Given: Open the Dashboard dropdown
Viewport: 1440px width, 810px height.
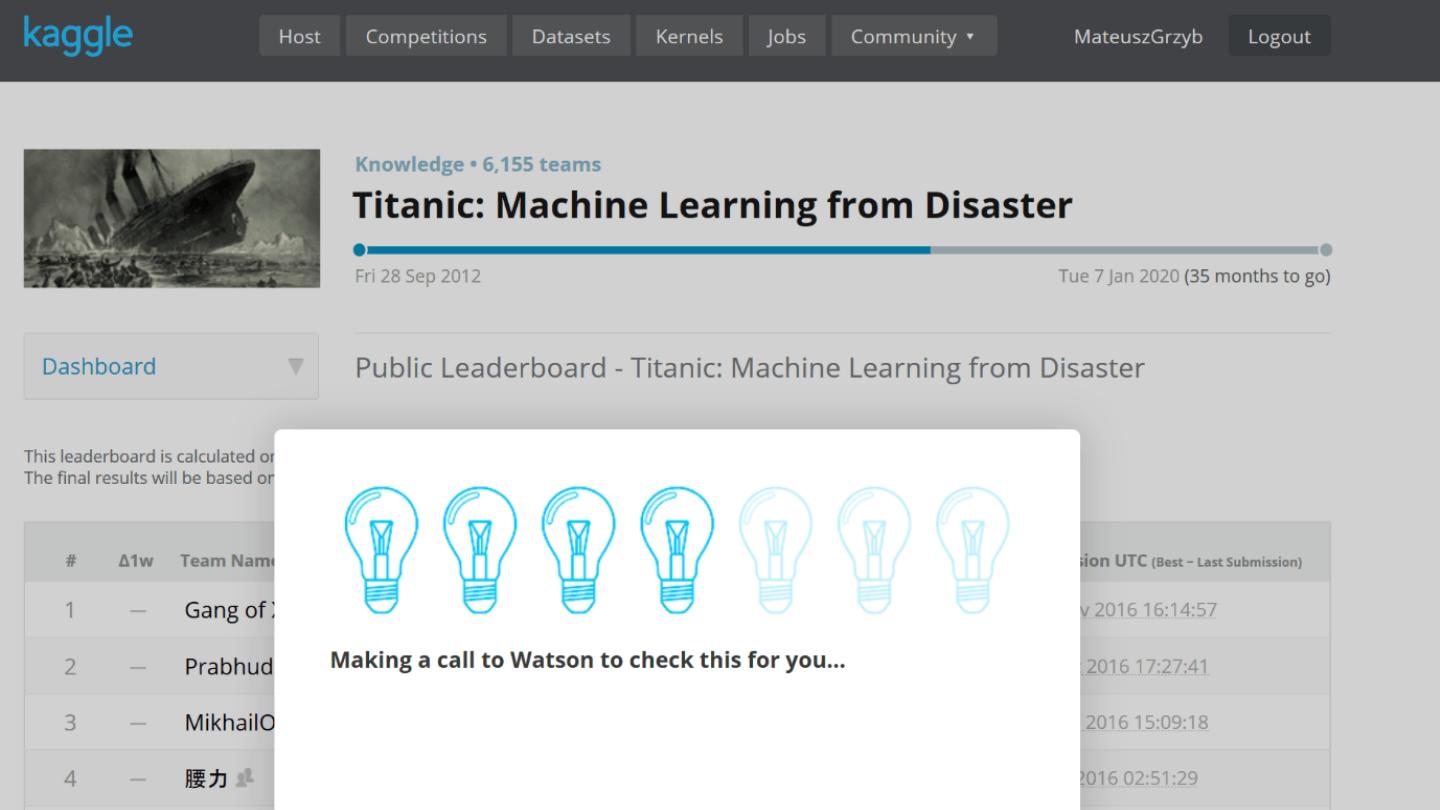Looking at the screenshot, I should tap(171, 366).
